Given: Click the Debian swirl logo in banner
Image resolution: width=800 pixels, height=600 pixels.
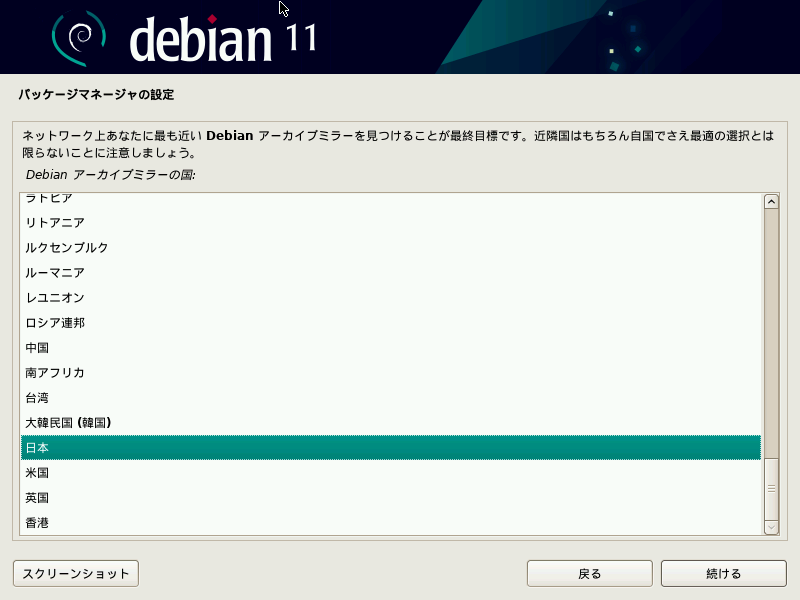Looking at the screenshot, I should click(x=79, y=38).
